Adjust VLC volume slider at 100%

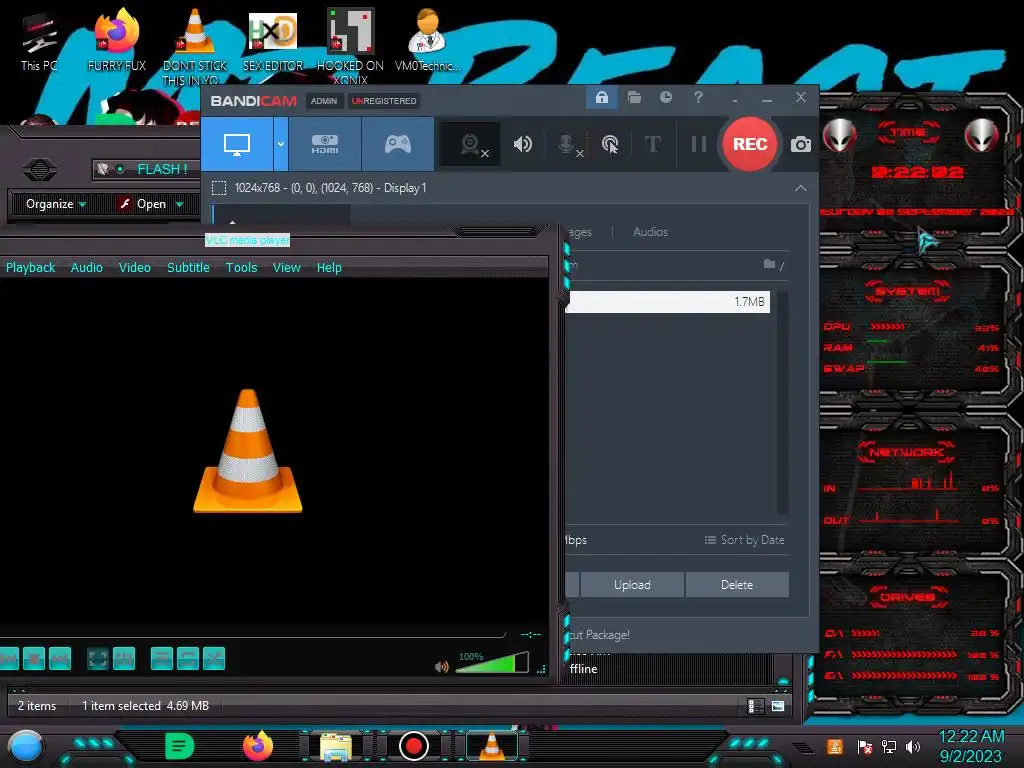[x=492, y=662]
